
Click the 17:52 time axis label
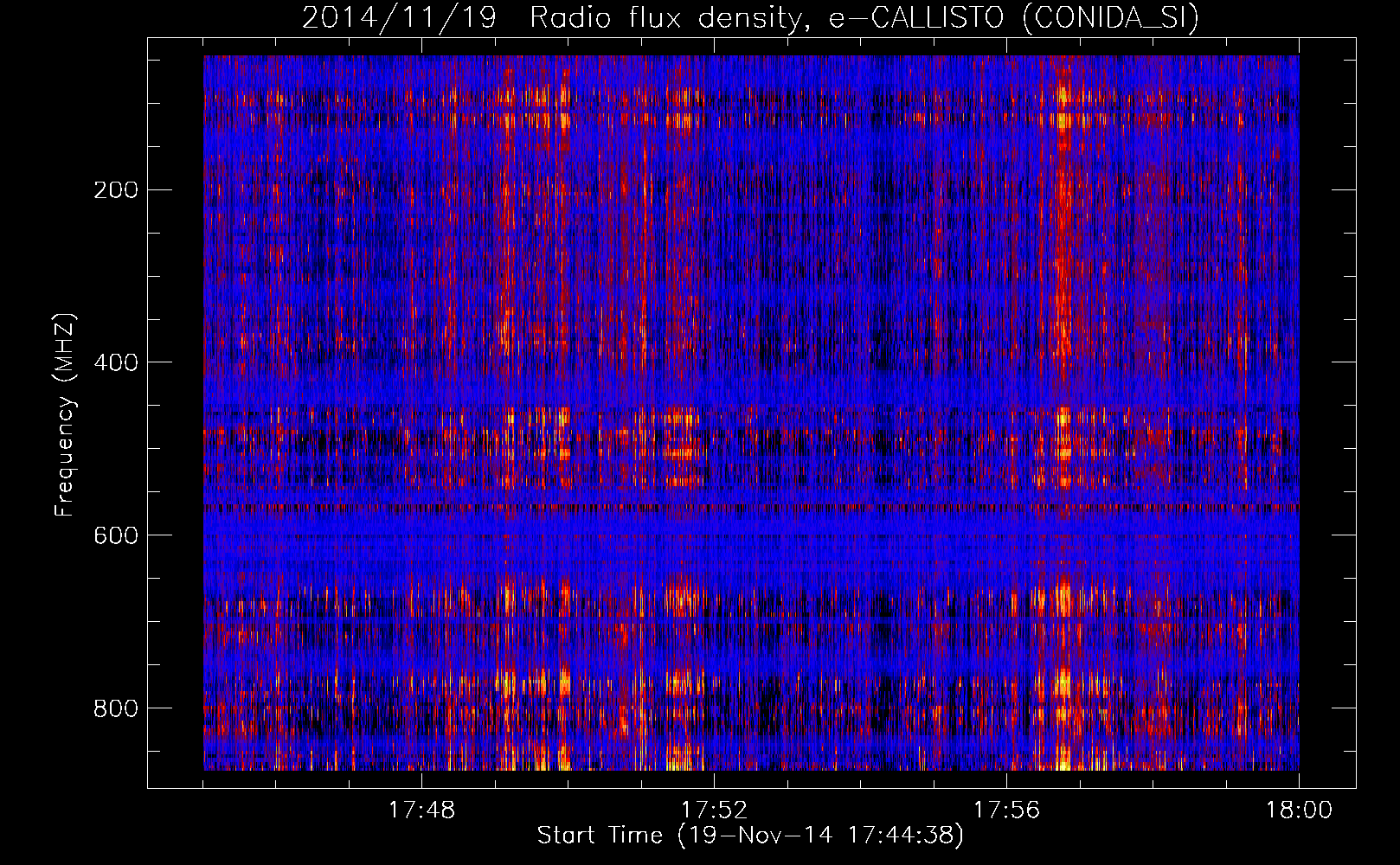click(714, 810)
